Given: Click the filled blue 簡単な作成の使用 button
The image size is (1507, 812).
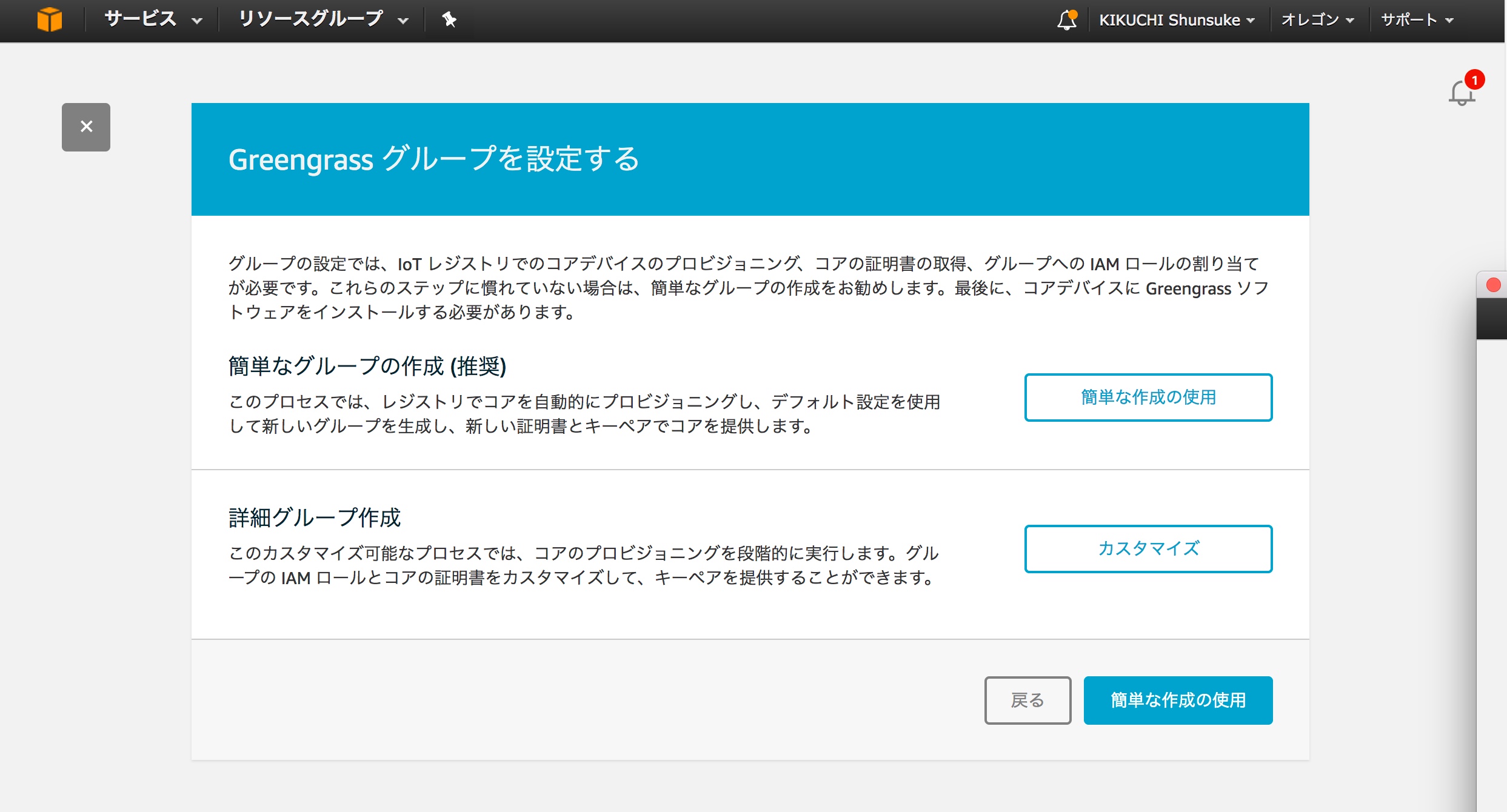Looking at the screenshot, I should pos(1178,700).
